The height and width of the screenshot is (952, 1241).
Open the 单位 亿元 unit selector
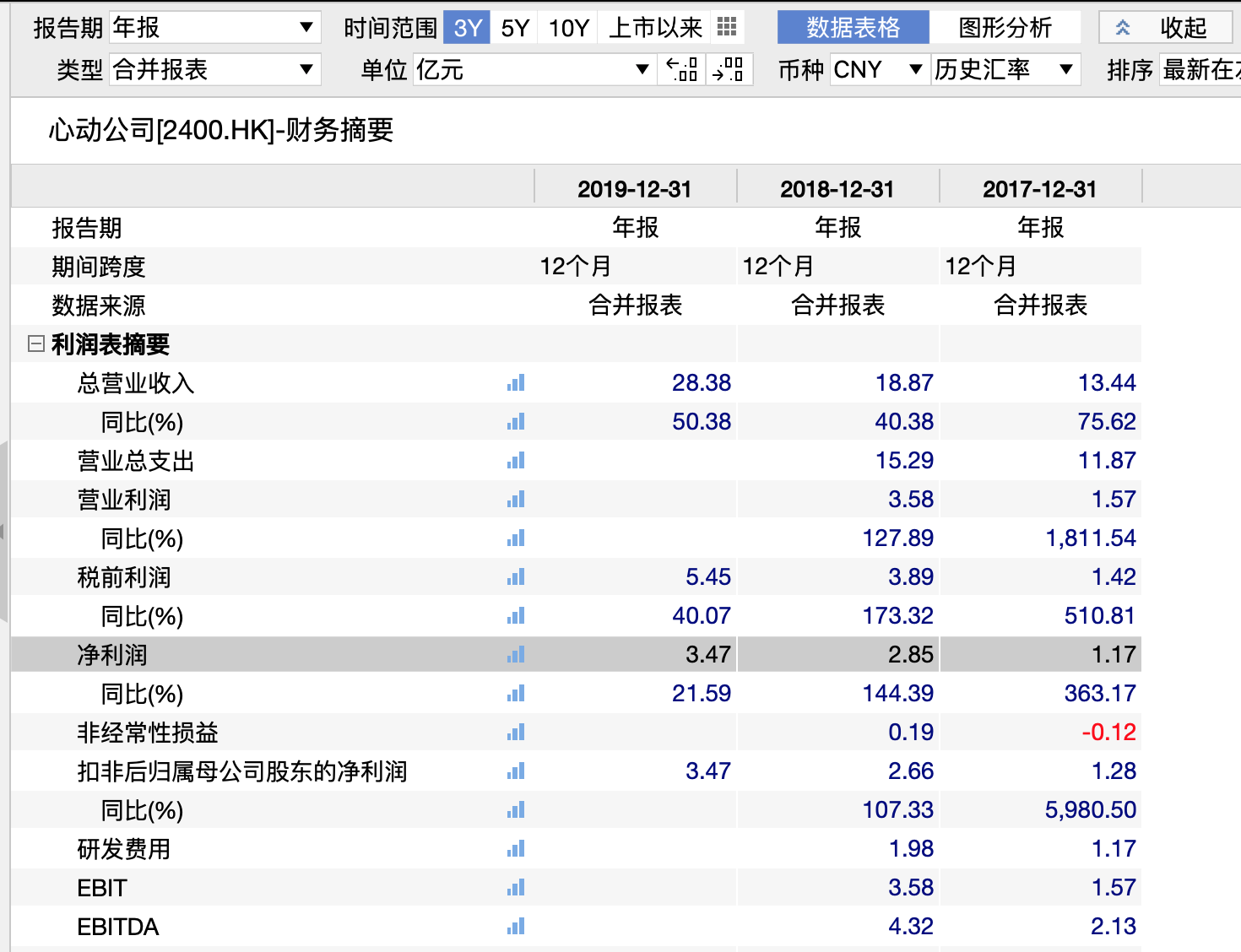532,69
